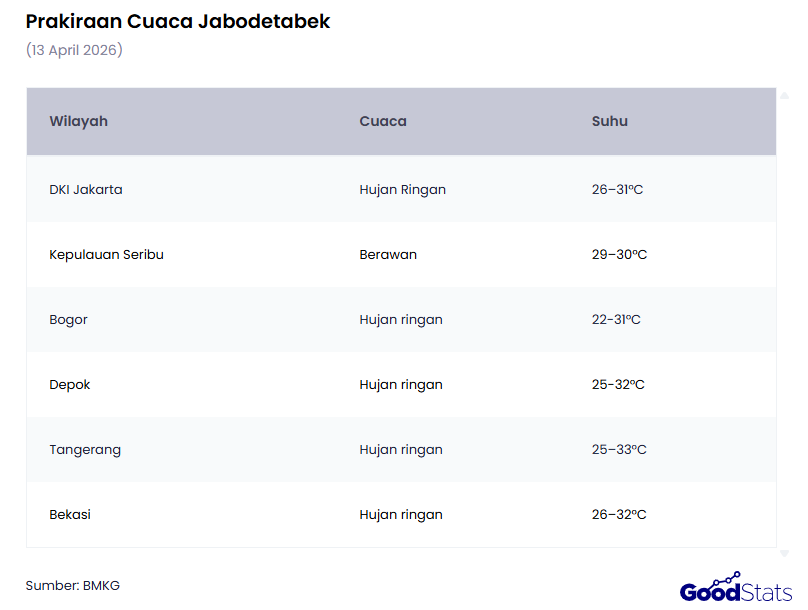Image resolution: width=808 pixels, height=610 pixels.
Task: Select the Tangerang region cell
Action: tap(85, 450)
